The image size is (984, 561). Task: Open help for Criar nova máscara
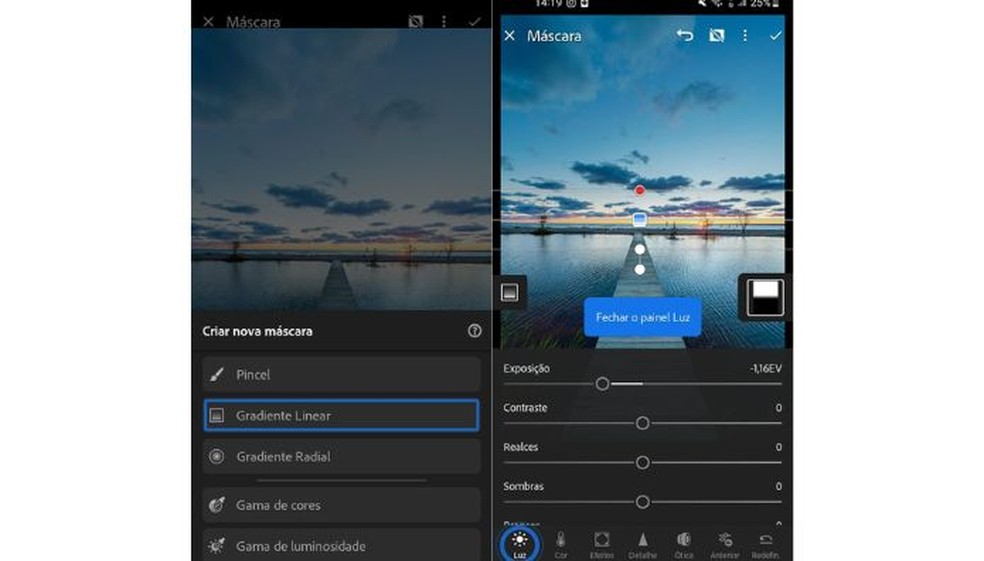pos(474,331)
